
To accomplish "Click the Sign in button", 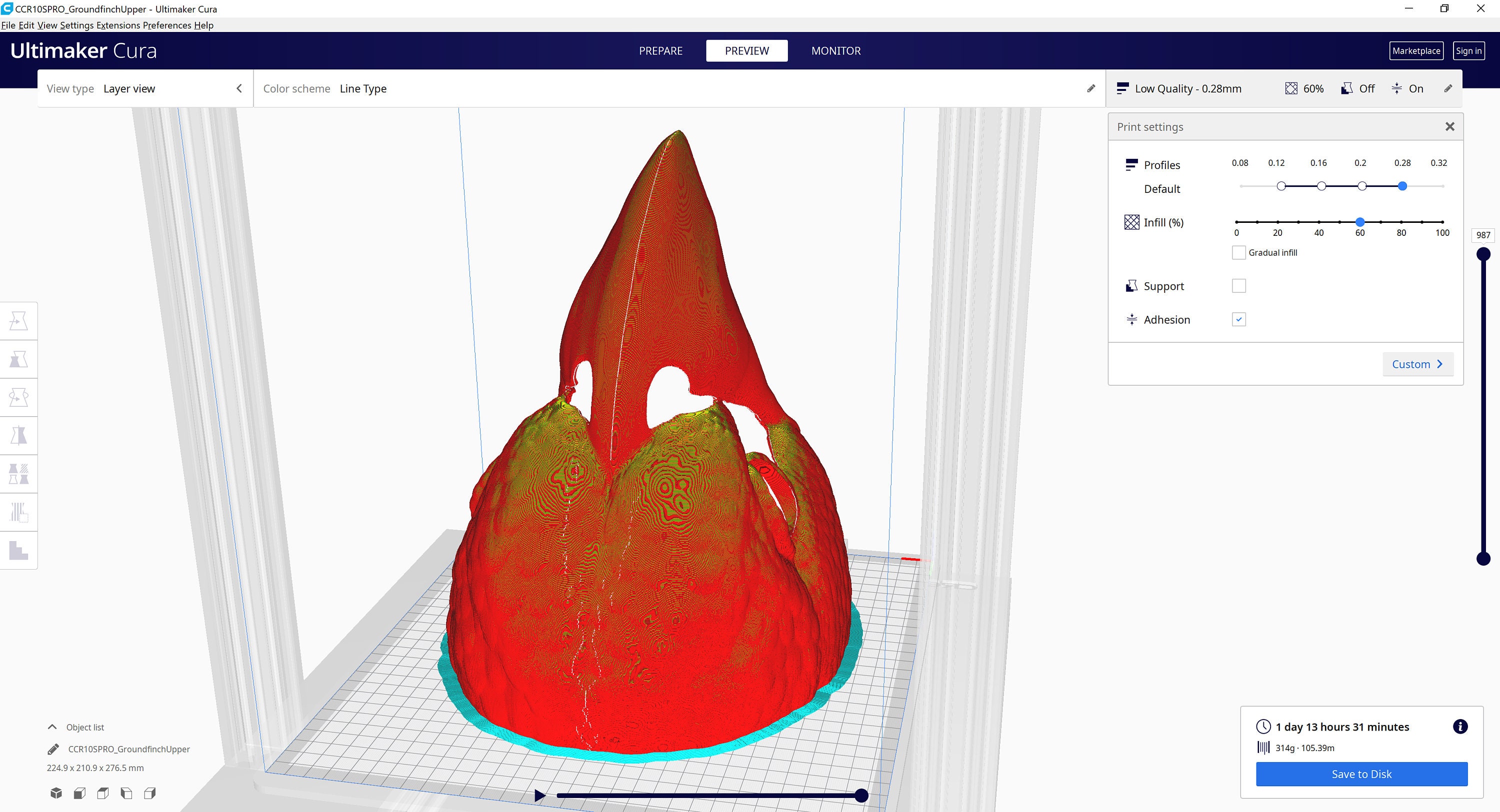I will tap(1468, 50).
